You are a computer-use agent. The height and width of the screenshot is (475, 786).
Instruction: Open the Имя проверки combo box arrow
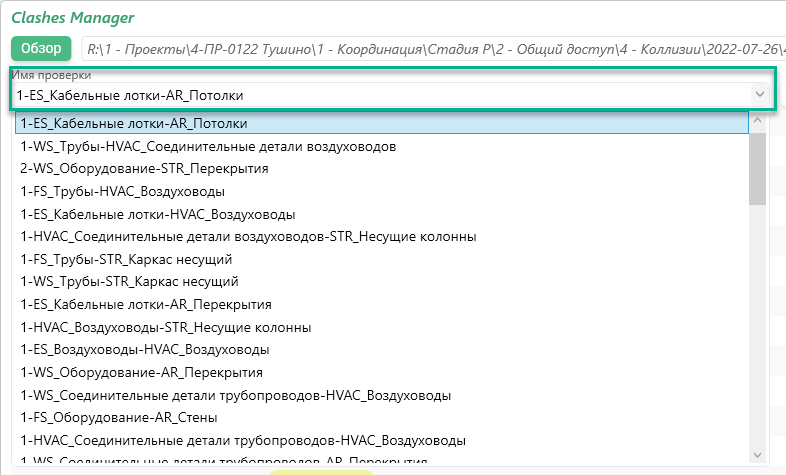(x=759, y=94)
